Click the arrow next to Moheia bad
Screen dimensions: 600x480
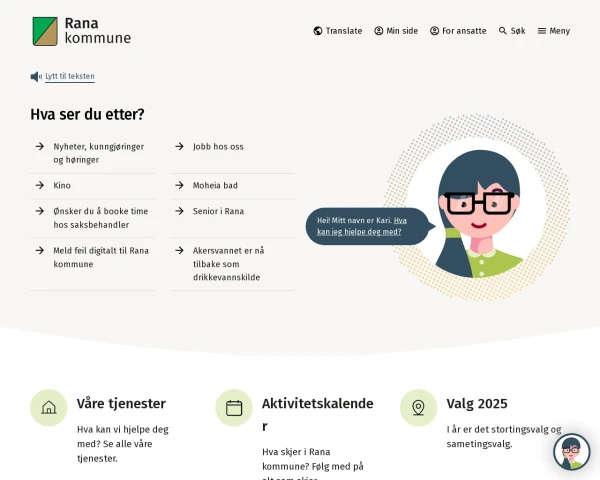[x=179, y=185]
